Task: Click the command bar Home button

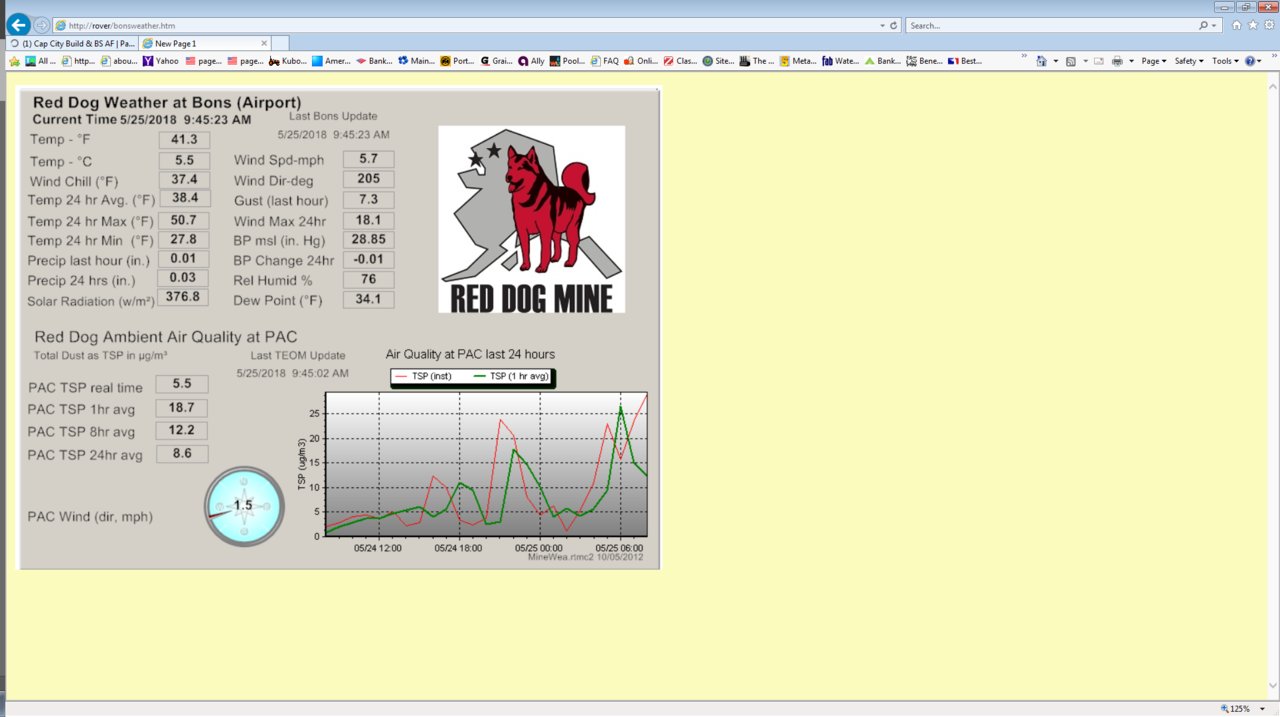Action: [1041, 61]
